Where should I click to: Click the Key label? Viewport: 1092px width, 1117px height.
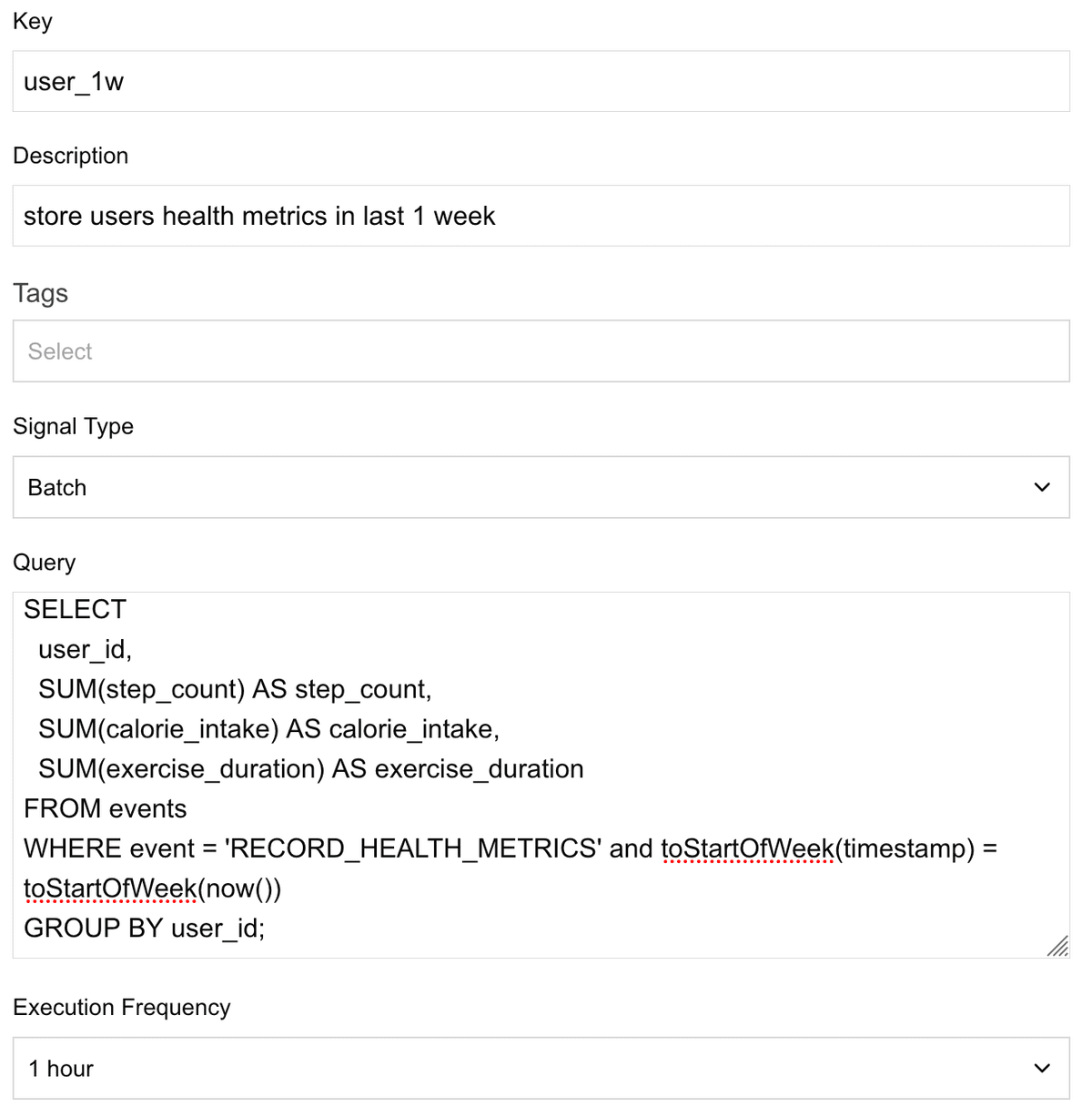click(32, 20)
